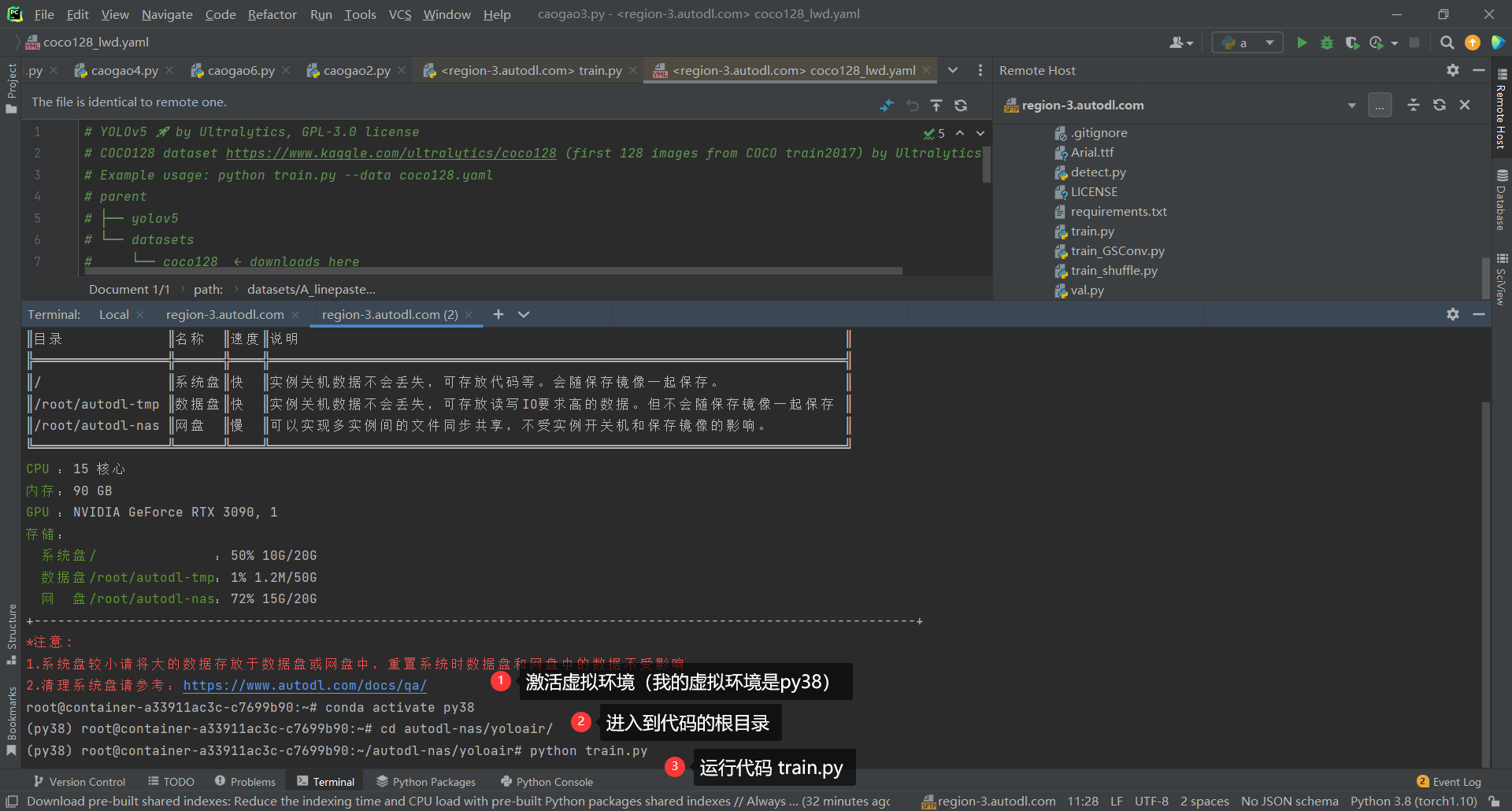Toggle Bookmarks tool window sidebar button
This screenshot has height=811, width=1512.
coord(11,721)
